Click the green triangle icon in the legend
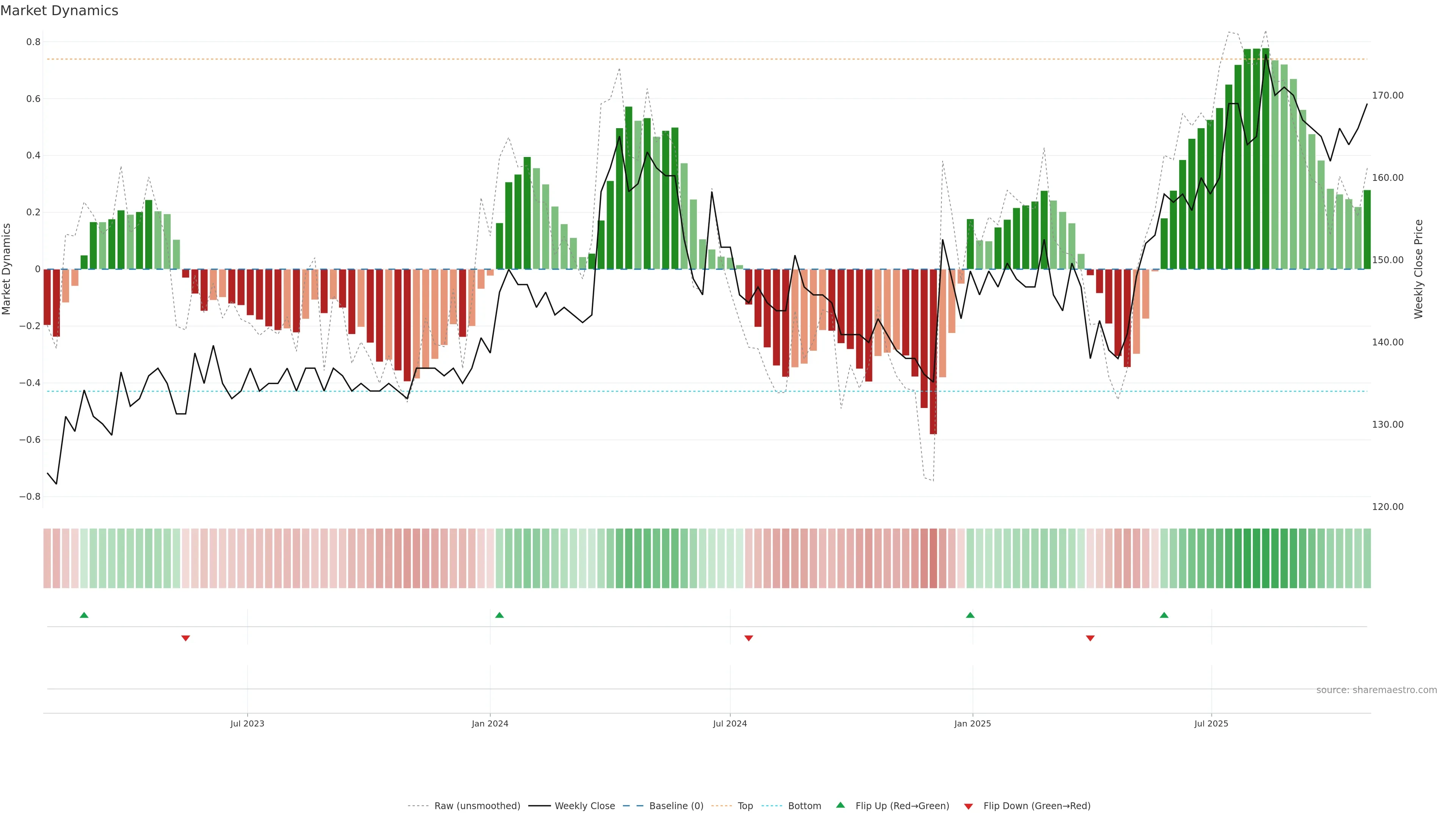 pyautogui.click(x=841, y=805)
